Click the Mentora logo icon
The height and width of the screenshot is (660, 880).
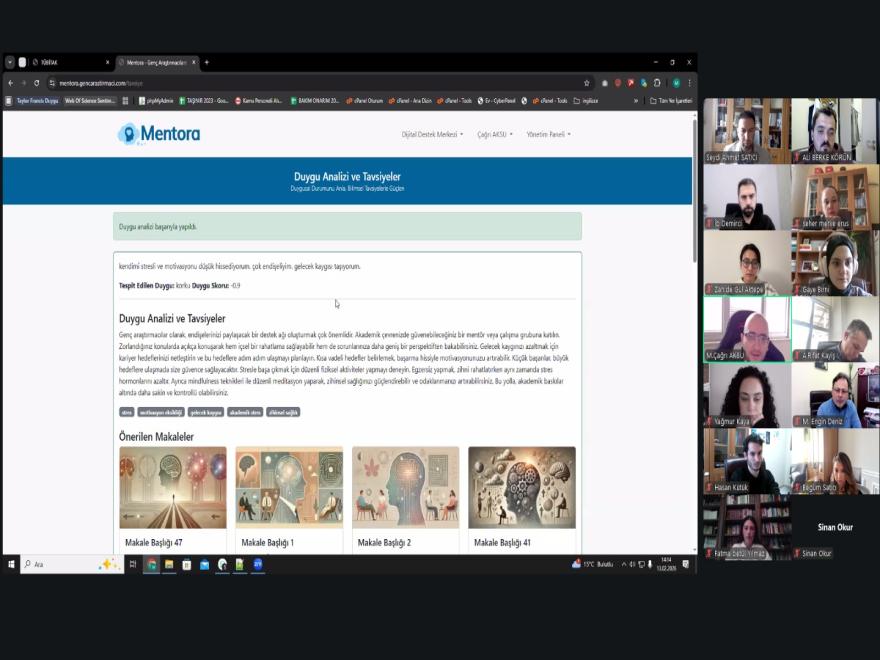coord(128,134)
